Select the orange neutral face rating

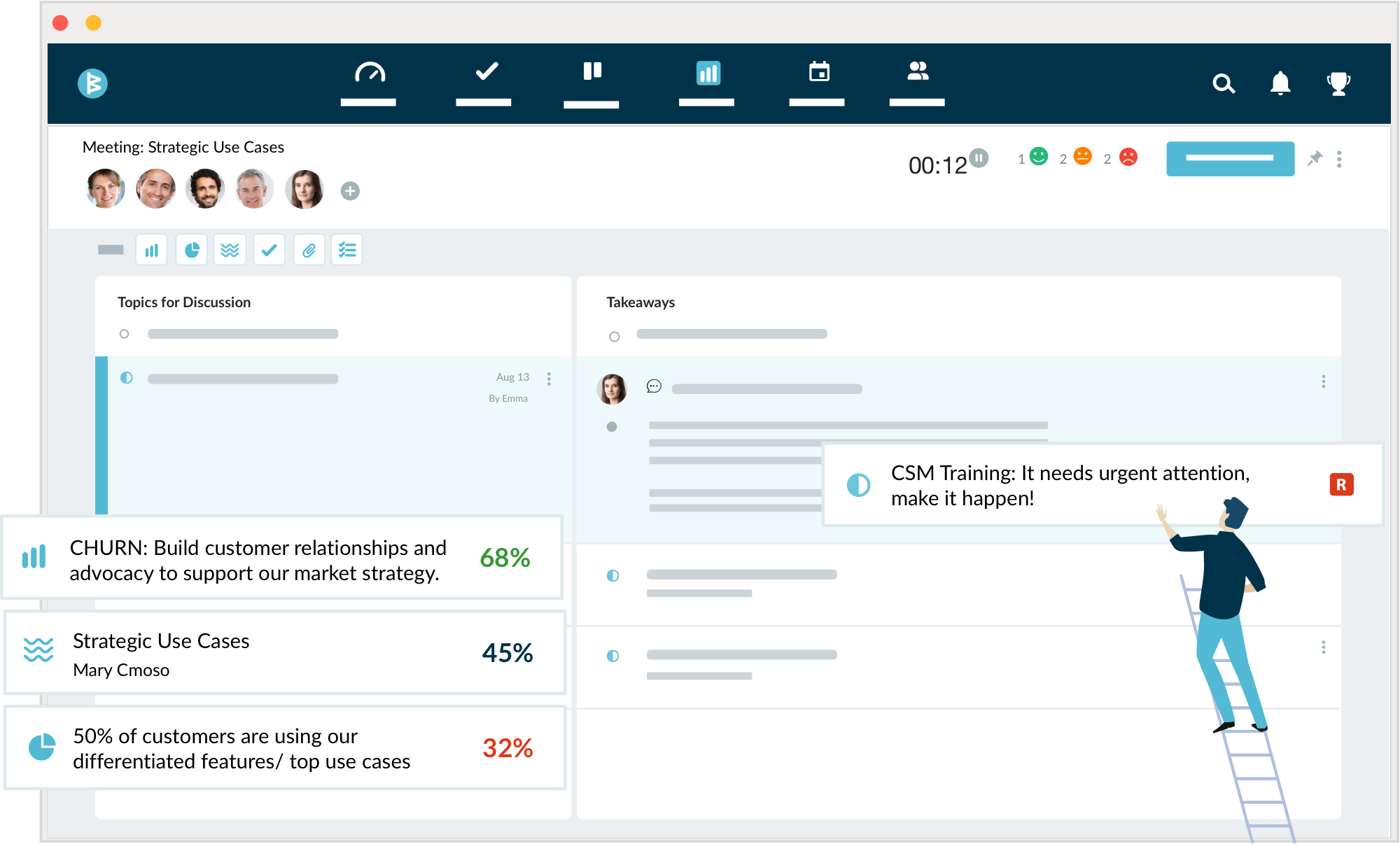pos(1082,156)
